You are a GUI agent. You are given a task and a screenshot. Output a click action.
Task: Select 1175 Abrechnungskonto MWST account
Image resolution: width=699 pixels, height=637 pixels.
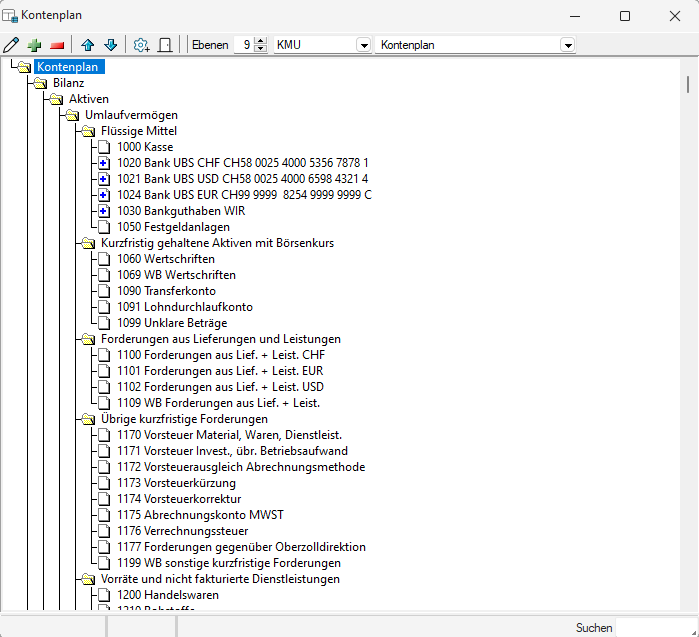coord(200,515)
